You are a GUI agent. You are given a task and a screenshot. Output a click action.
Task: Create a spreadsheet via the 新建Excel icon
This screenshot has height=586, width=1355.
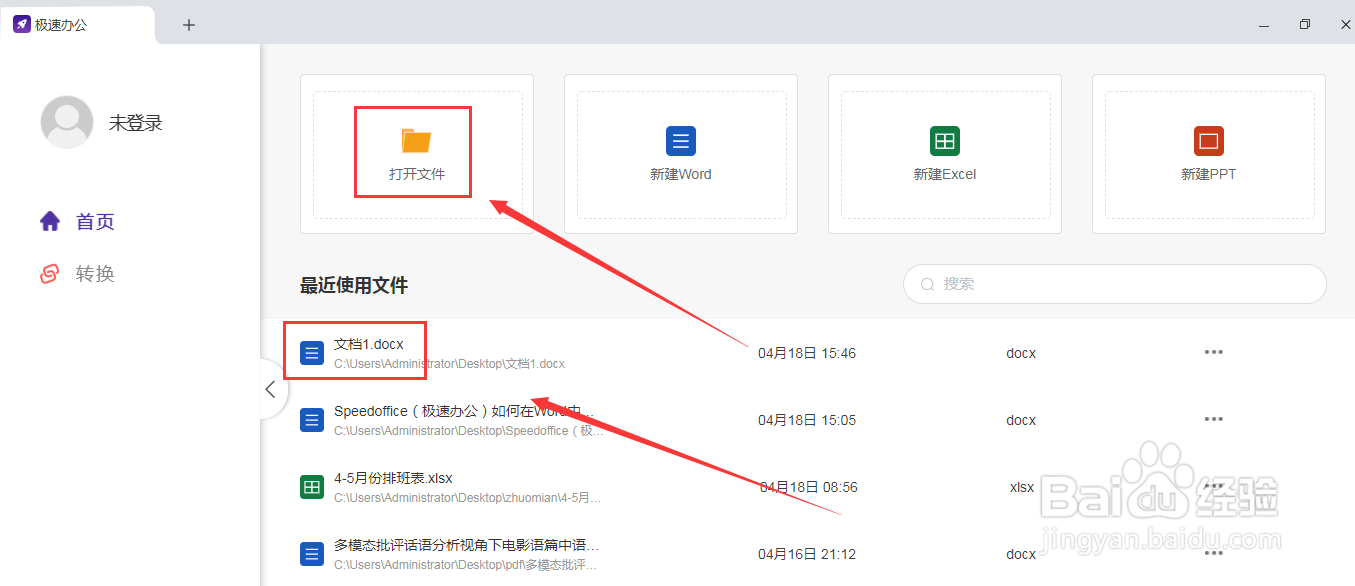click(944, 141)
